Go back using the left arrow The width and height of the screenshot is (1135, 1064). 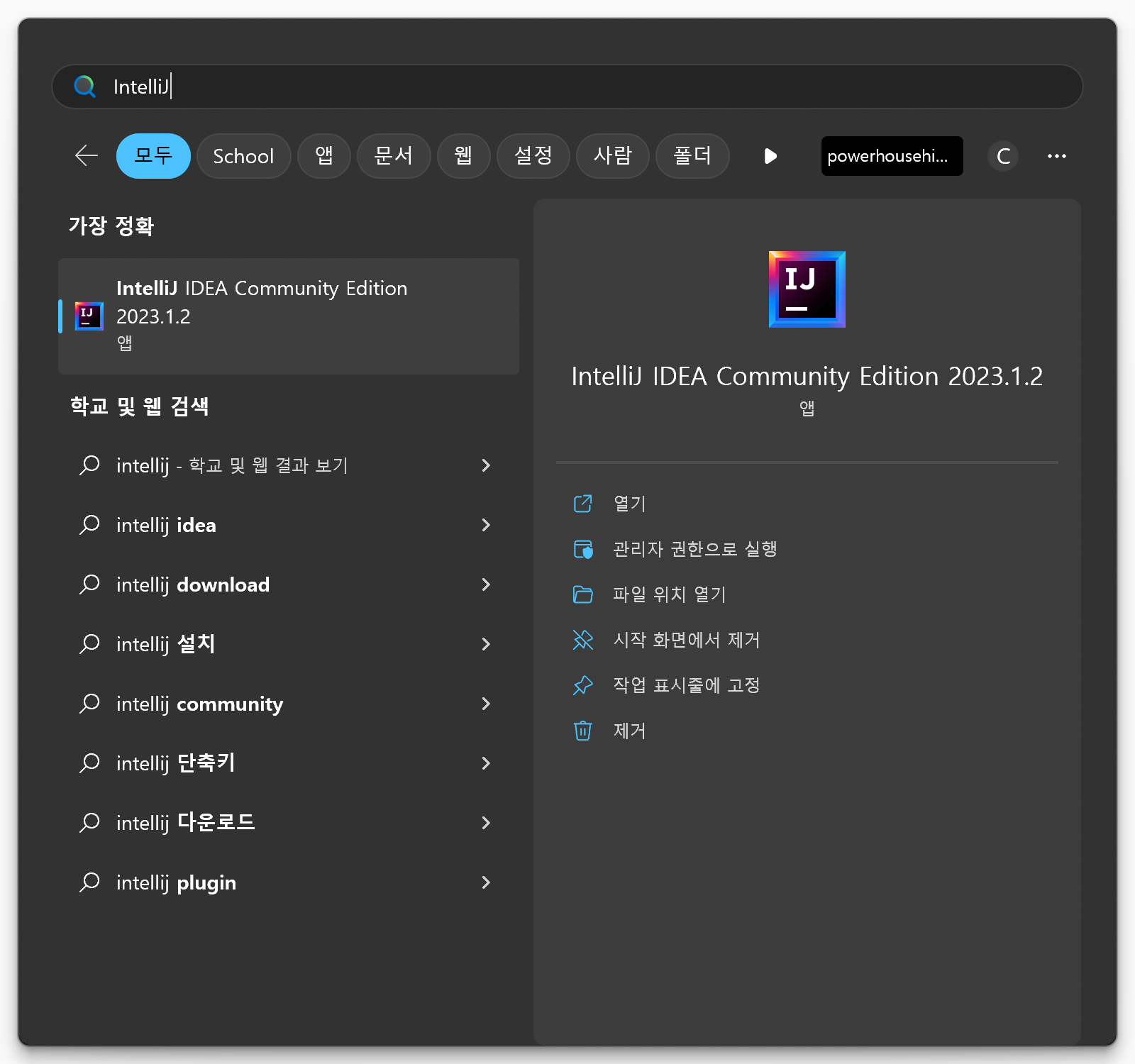tap(87, 155)
